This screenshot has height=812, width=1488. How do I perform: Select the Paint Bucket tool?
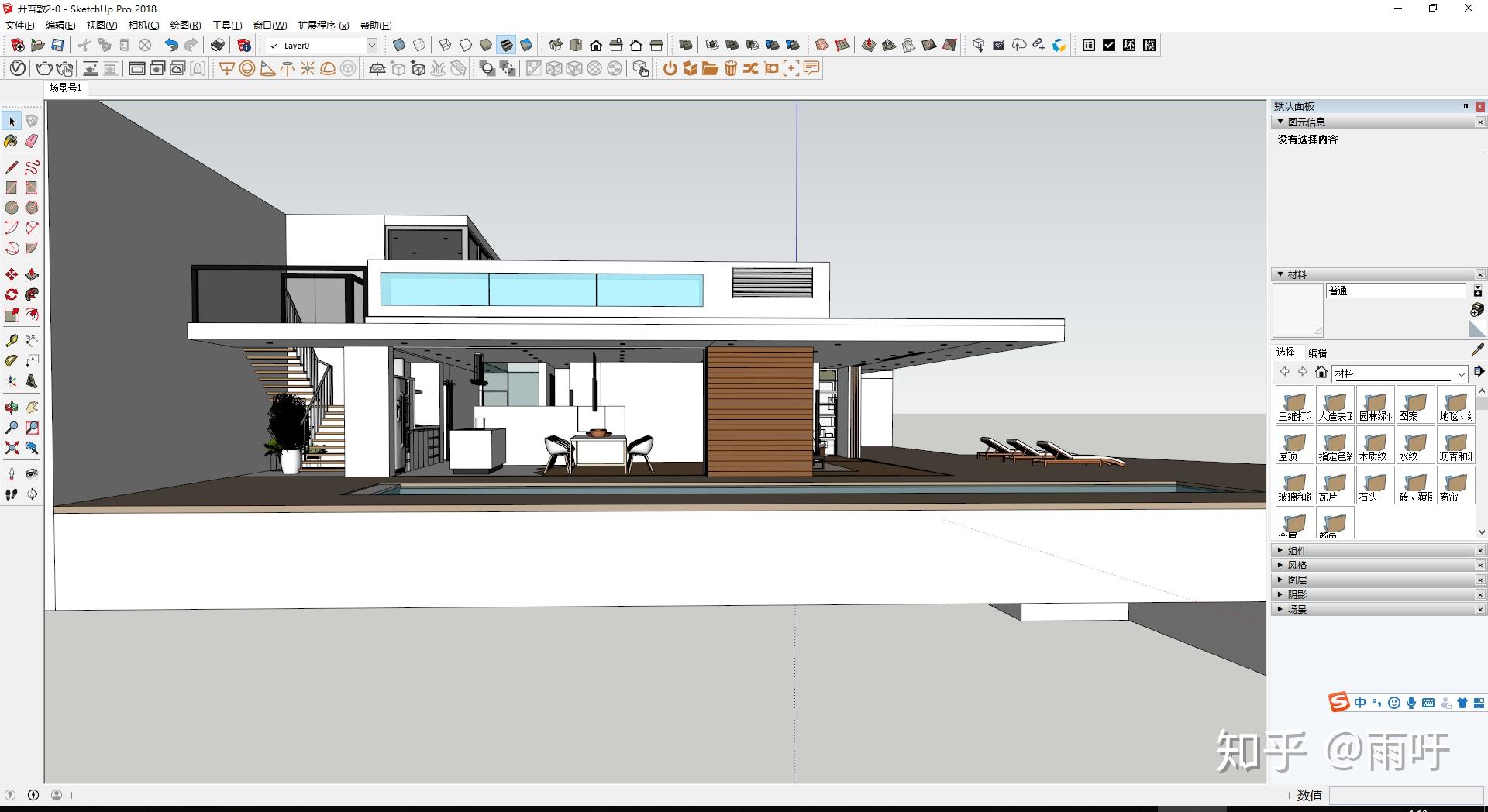(x=12, y=141)
